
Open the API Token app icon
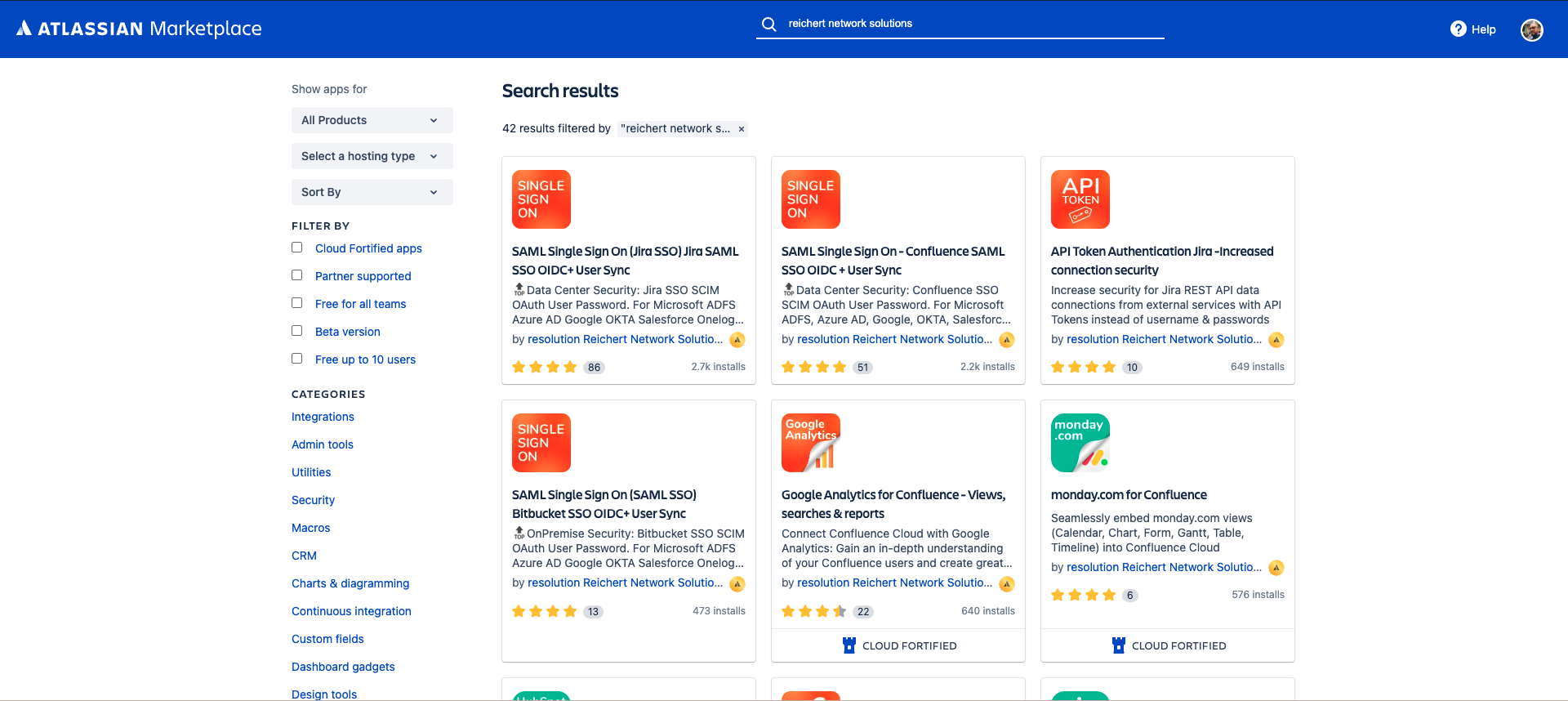(1080, 199)
